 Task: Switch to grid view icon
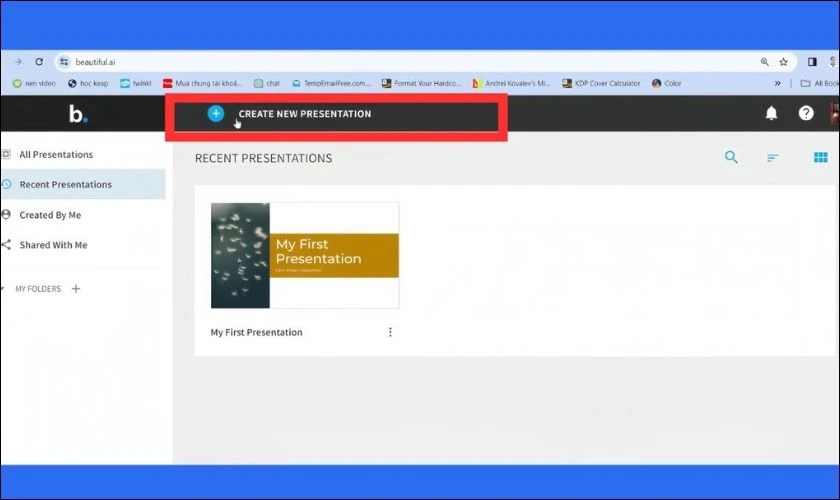tap(821, 157)
